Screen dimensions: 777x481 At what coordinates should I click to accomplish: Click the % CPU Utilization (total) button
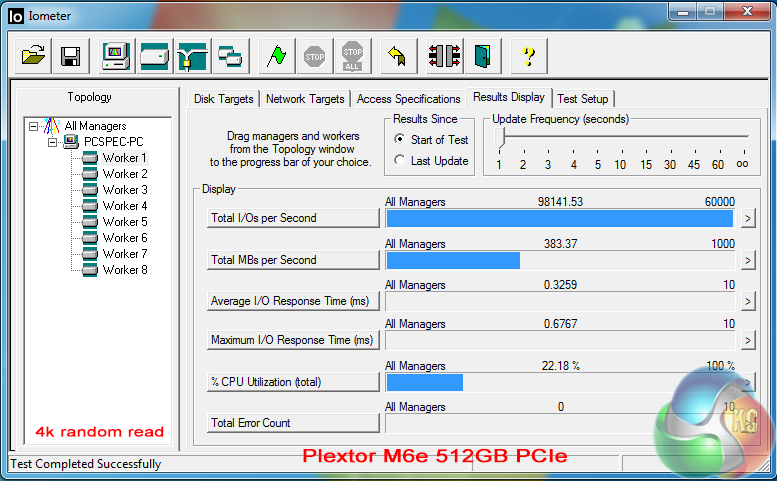[293, 382]
